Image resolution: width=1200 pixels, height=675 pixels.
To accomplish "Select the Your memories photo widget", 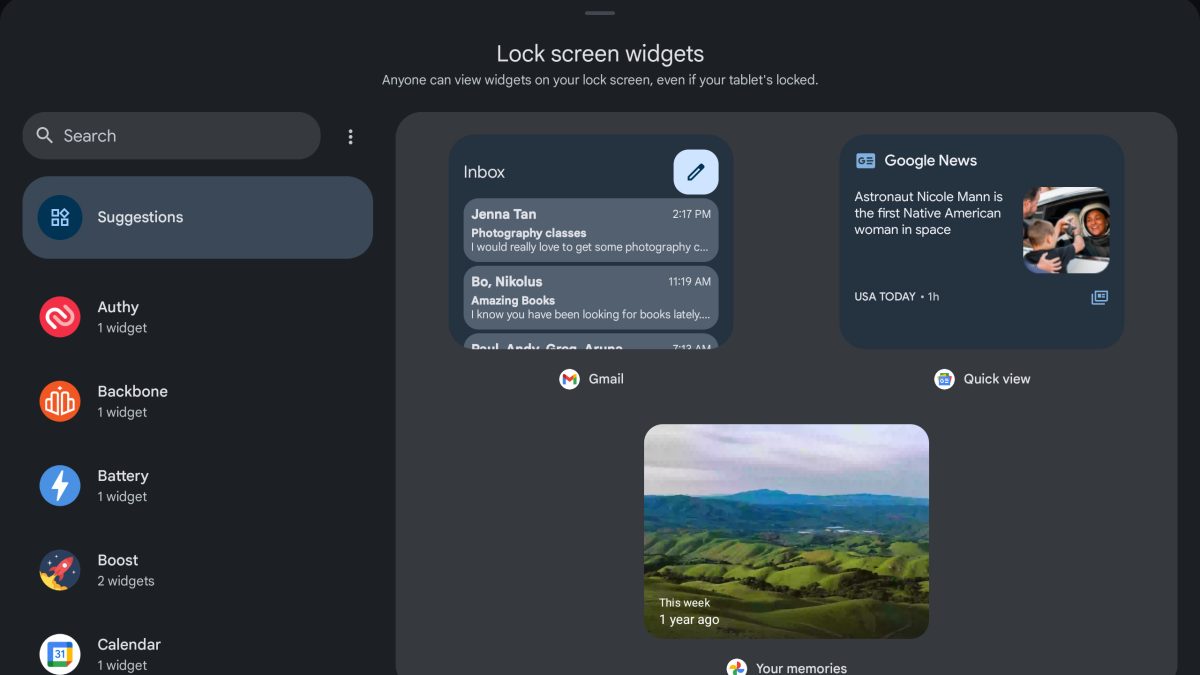I will pos(786,531).
